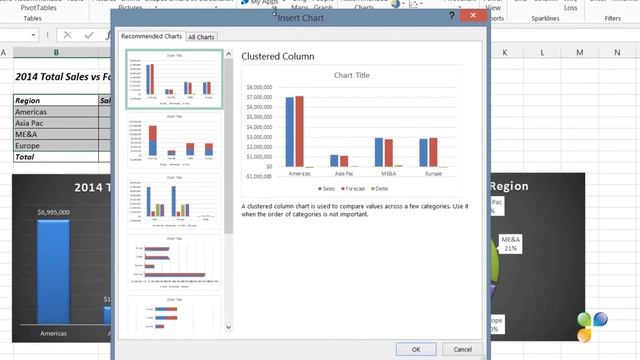Screen dimensions: 640x360
Task: Select the column N header
Action: (x=617, y=52)
